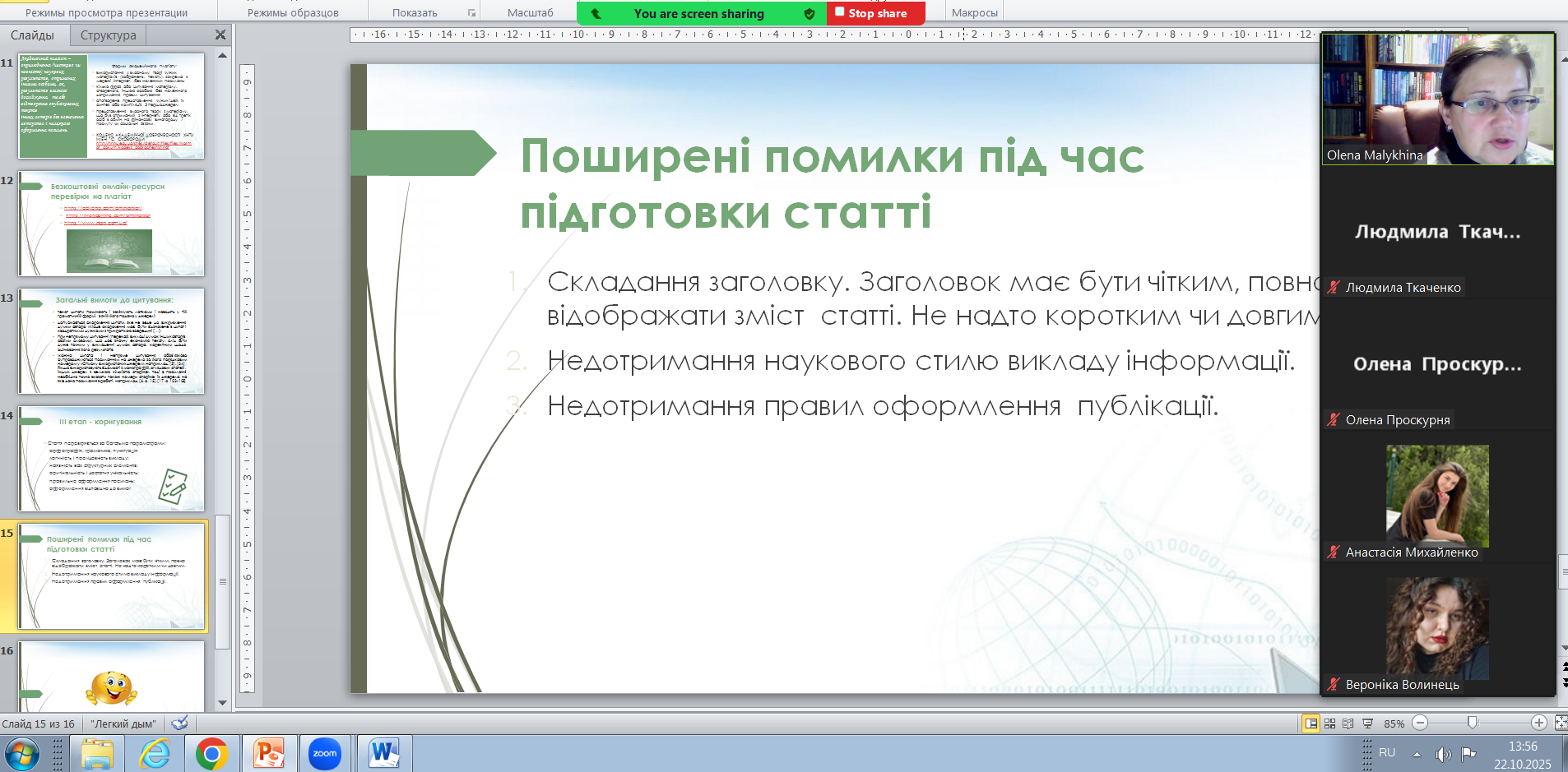Open Zoom app from taskbar

click(x=324, y=753)
